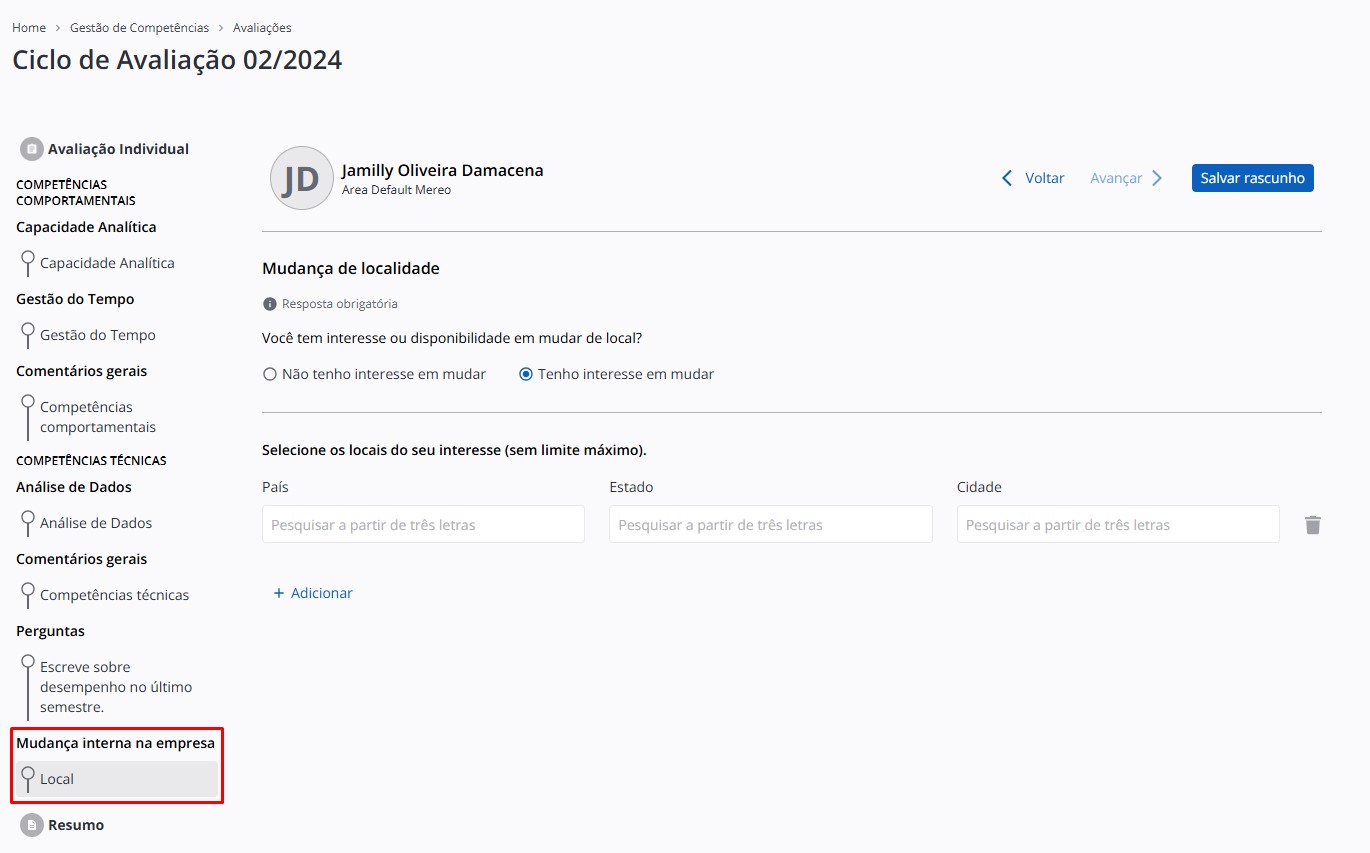Select the Local step in sidebar

[x=57, y=779]
